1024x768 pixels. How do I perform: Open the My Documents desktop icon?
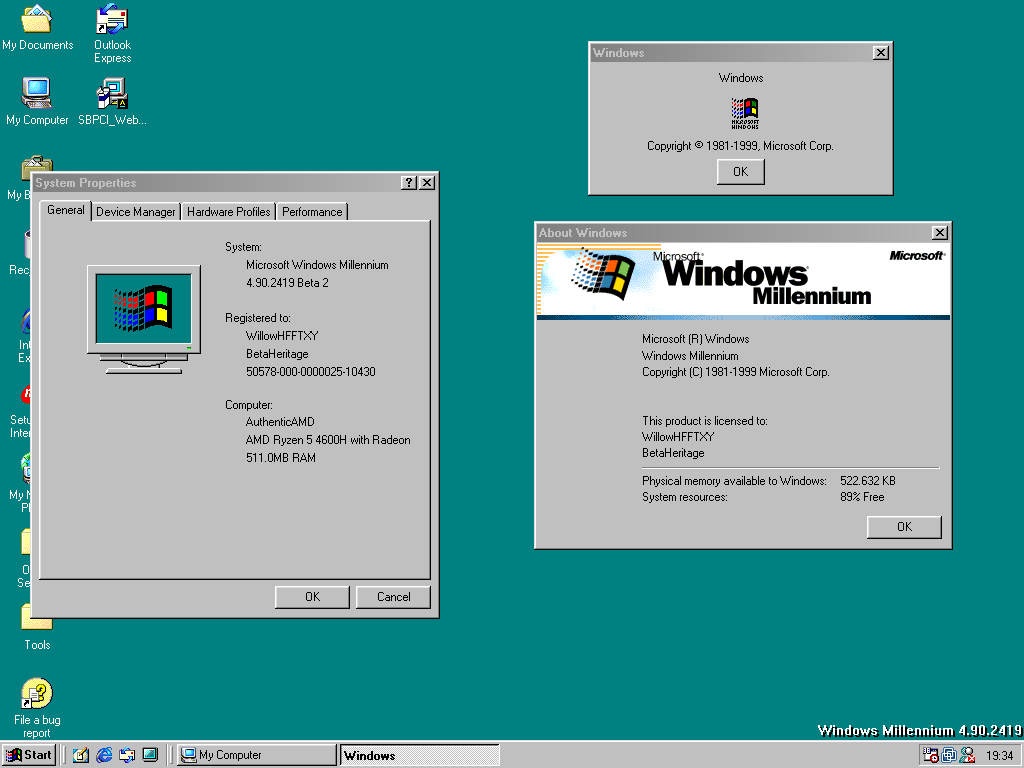[x=37, y=28]
